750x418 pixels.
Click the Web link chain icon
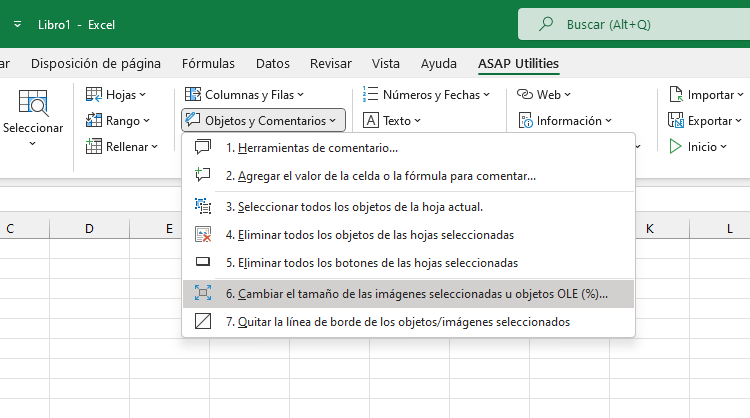(525, 95)
